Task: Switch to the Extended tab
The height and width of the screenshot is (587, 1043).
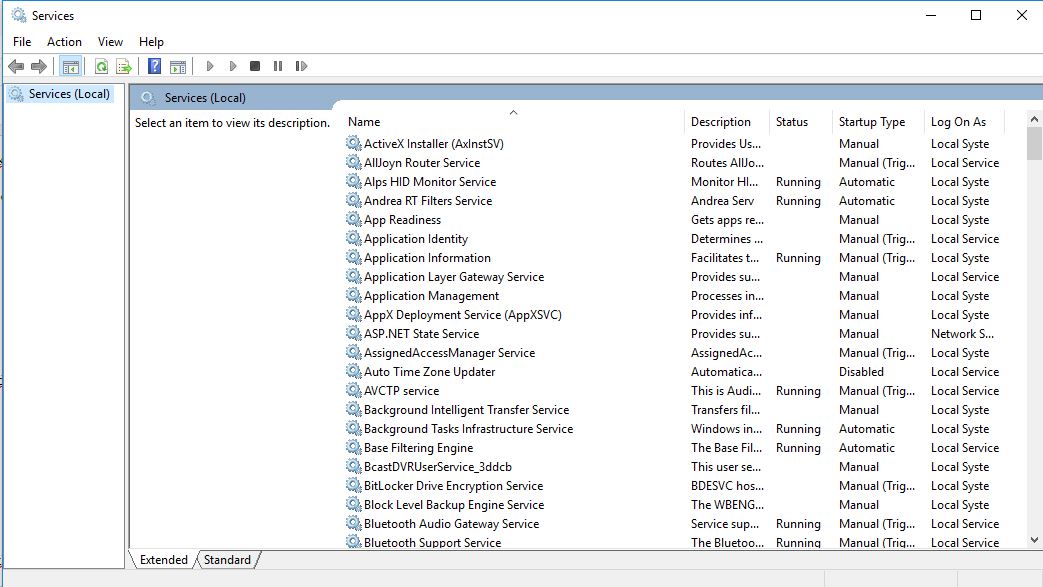Action: pos(164,560)
